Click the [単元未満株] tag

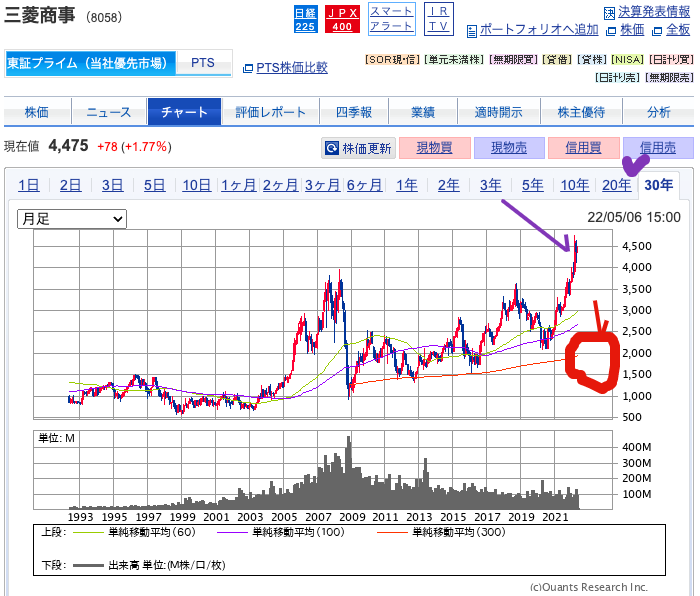pyautogui.click(x=454, y=59)
